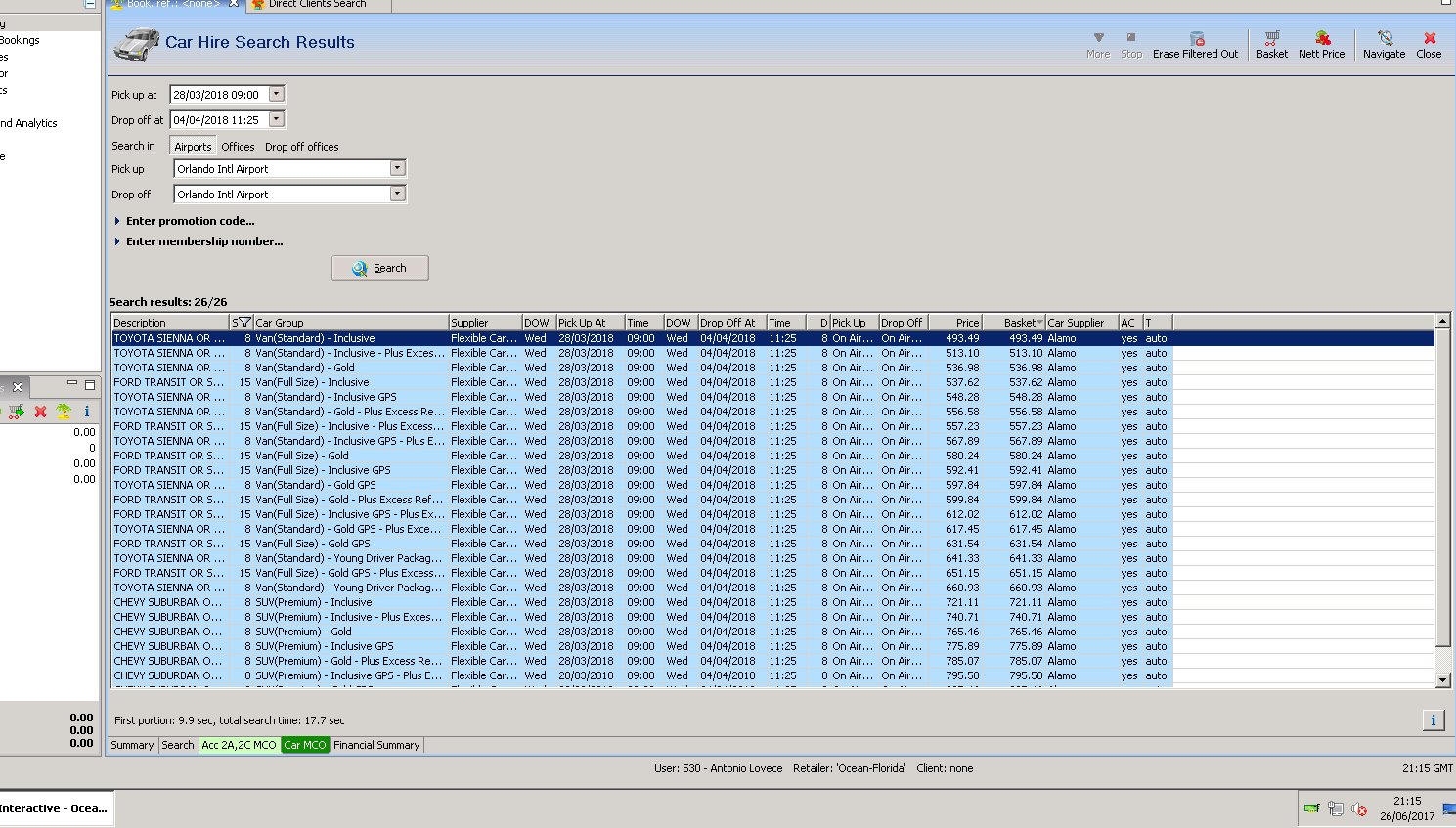Close the Book. ref. tab with its X
The width and height of the screenshot is (1456, 828).
coord(234,4)
